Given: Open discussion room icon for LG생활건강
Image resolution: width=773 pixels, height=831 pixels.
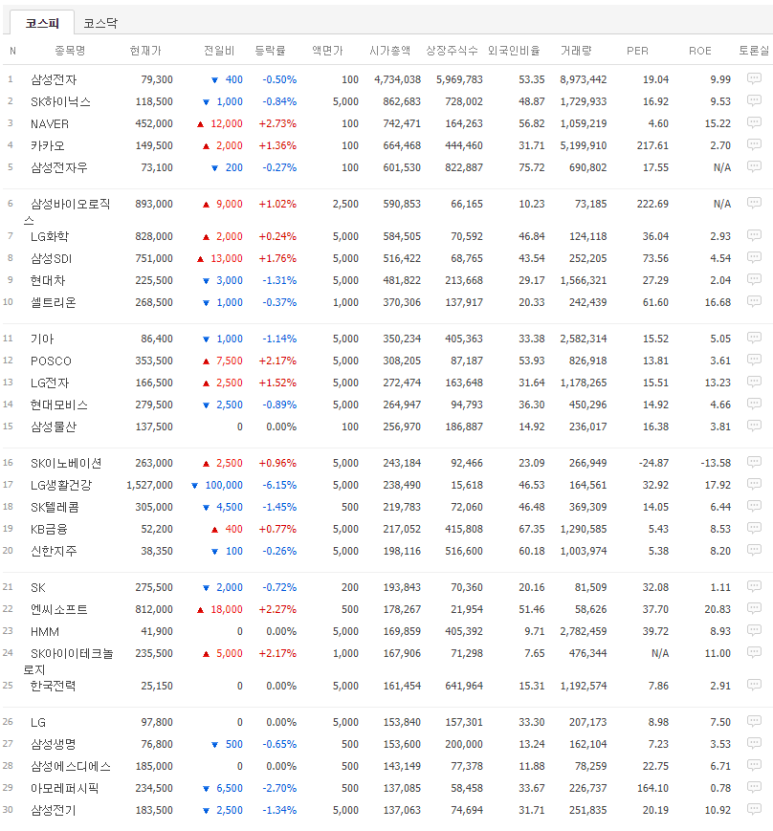Looking at the screenshot, I should [x=753, y=484].
